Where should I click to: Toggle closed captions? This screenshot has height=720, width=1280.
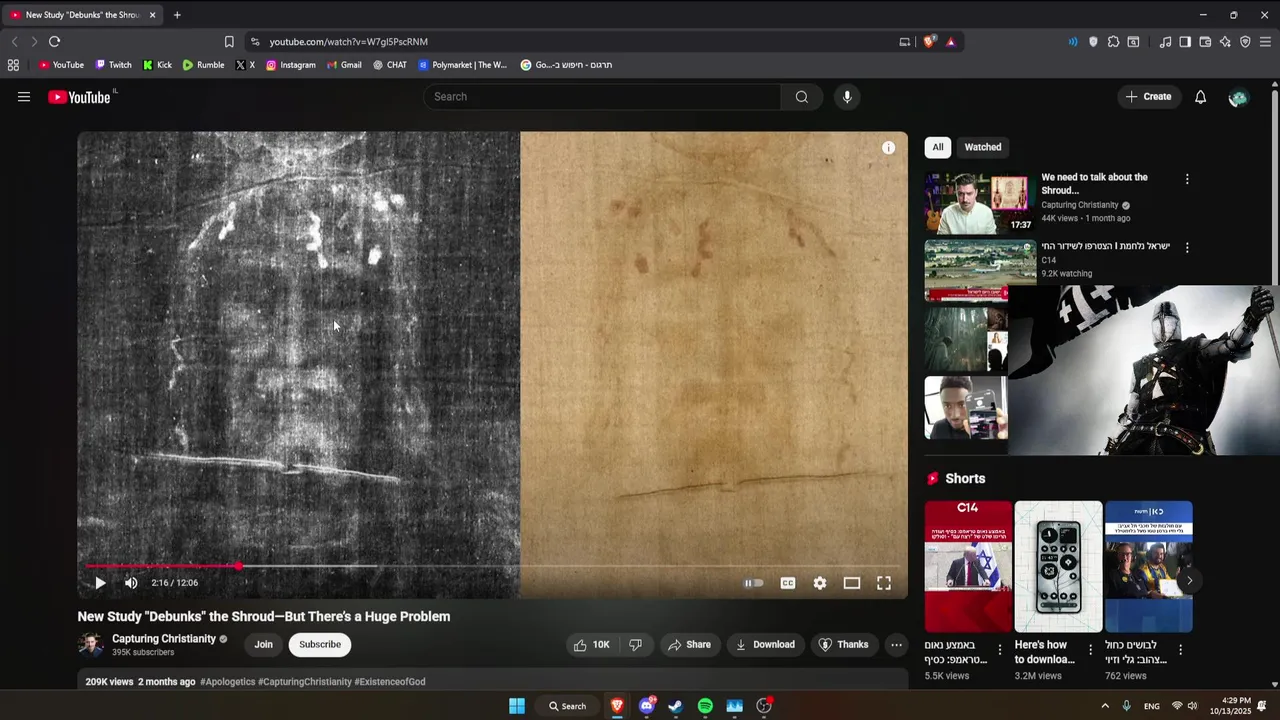click(788, 583)
